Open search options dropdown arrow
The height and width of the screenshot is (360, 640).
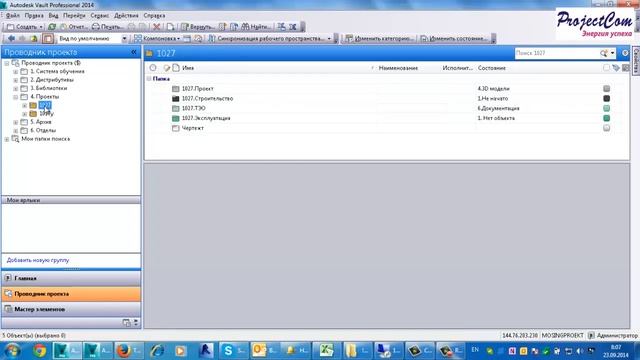pyautogui.click(x=612, y=53)
